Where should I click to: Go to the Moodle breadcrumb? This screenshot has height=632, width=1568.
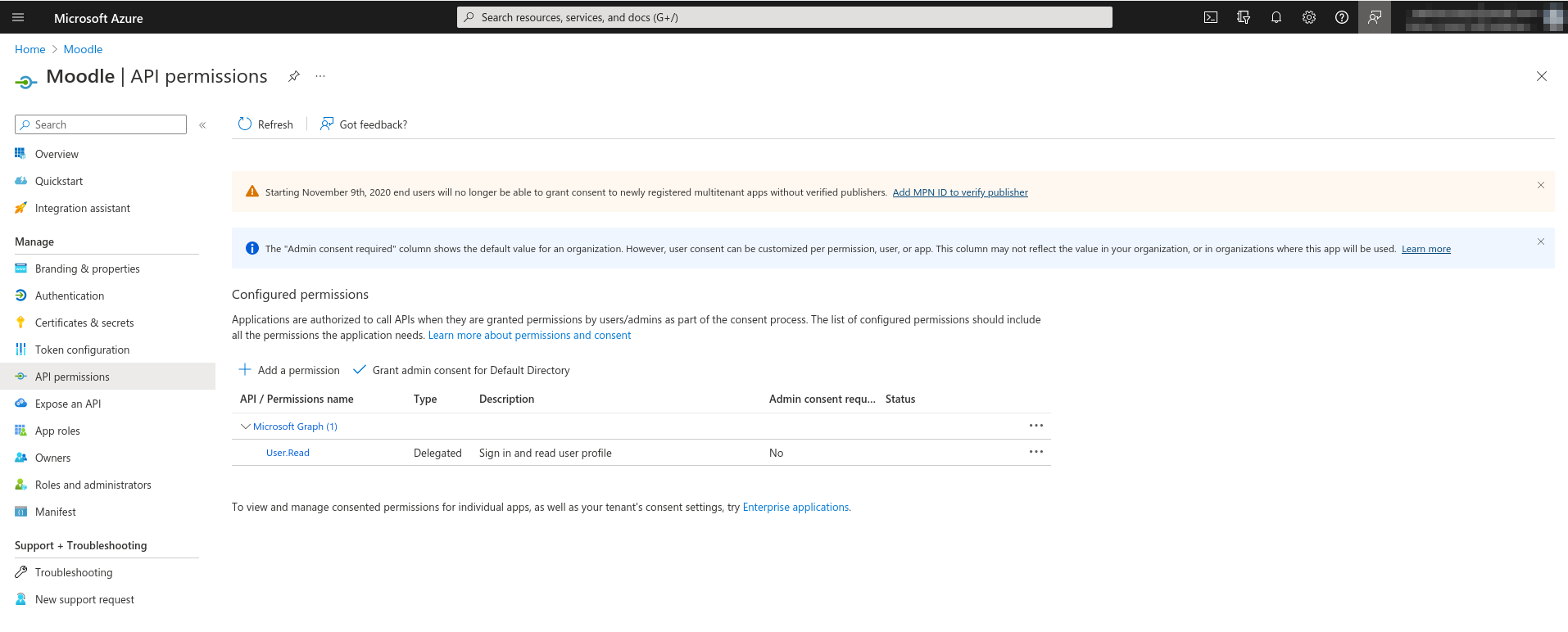coord(84,49)
